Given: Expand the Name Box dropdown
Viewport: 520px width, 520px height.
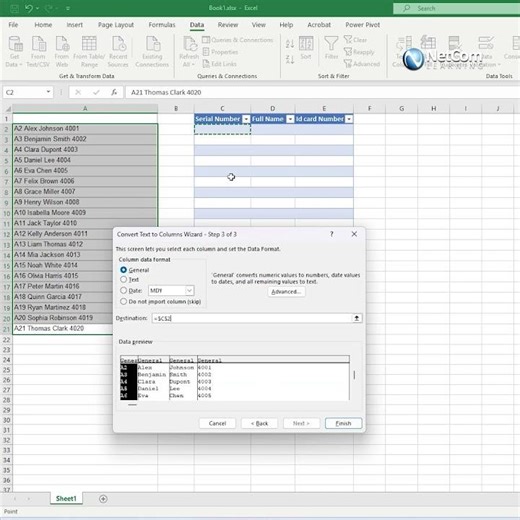Looking at the screenshot, I should pos(48,92).
